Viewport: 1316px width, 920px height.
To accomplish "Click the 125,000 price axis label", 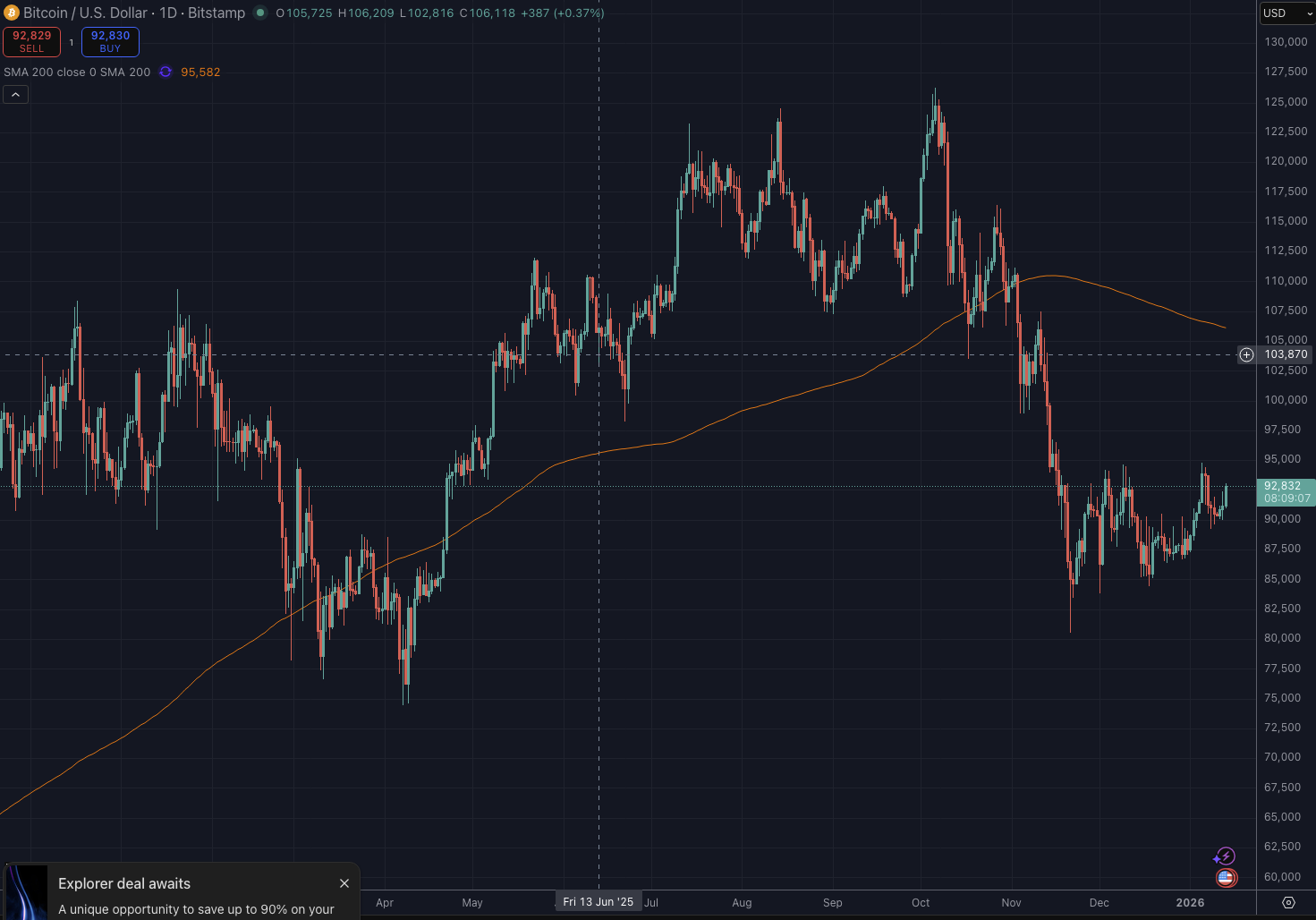I will click(1286, 102).
